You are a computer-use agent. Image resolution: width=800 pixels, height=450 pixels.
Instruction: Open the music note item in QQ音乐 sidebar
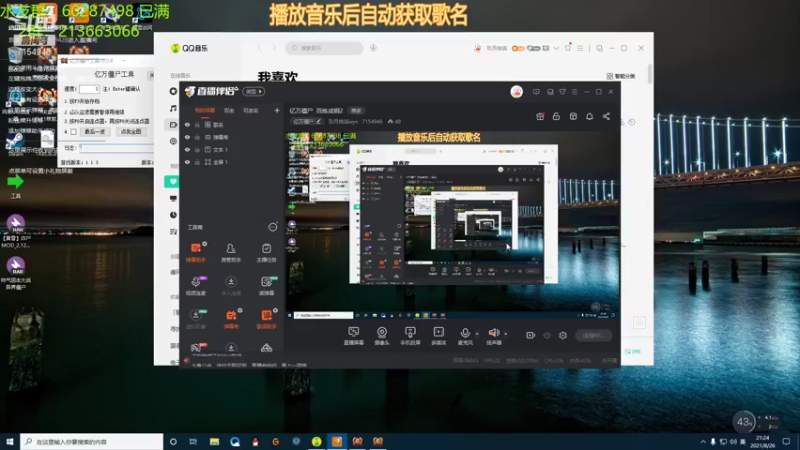(x=173, y=108)
